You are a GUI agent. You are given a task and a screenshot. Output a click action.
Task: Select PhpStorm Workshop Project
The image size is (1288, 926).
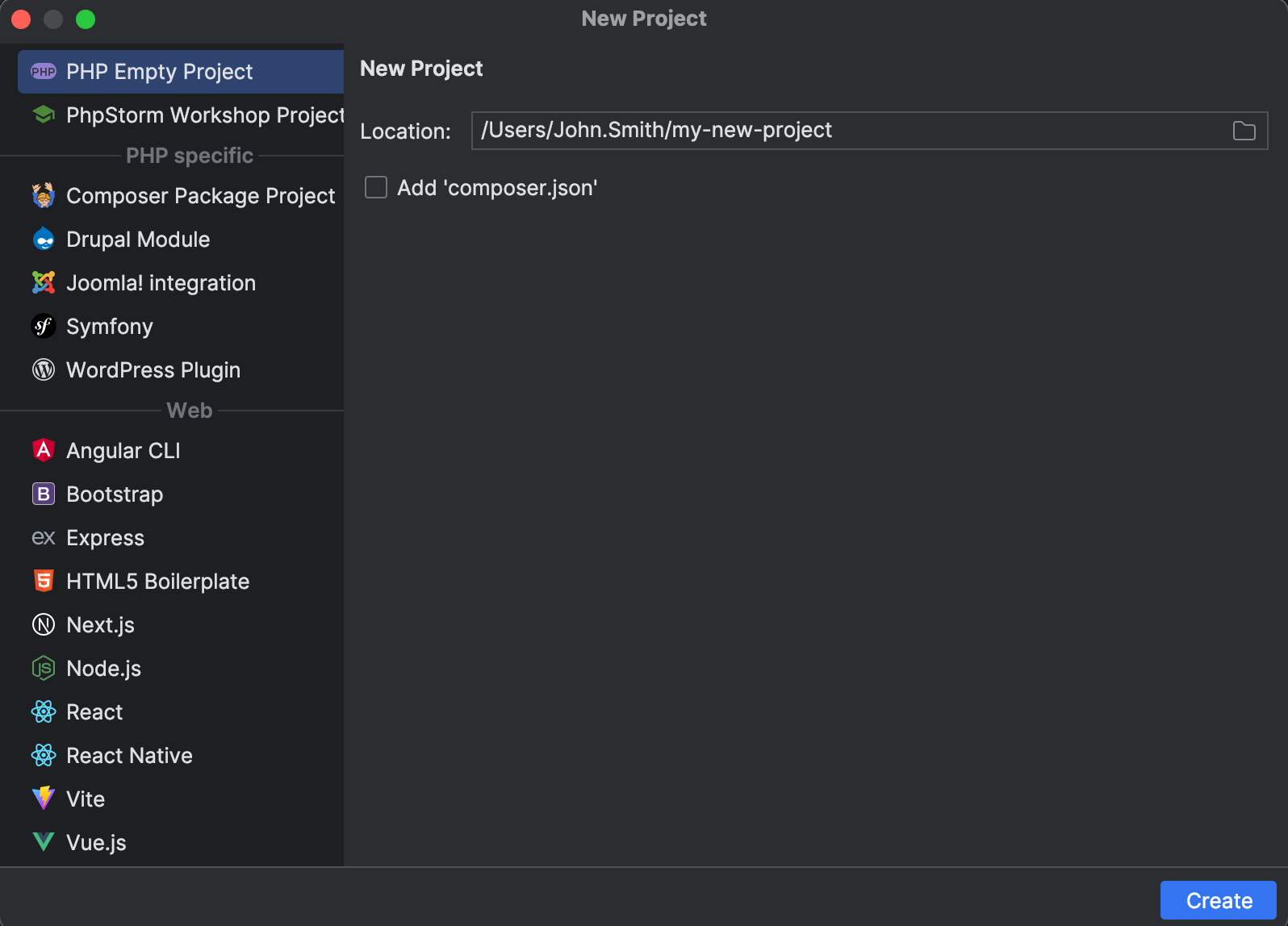coord(202,115)
